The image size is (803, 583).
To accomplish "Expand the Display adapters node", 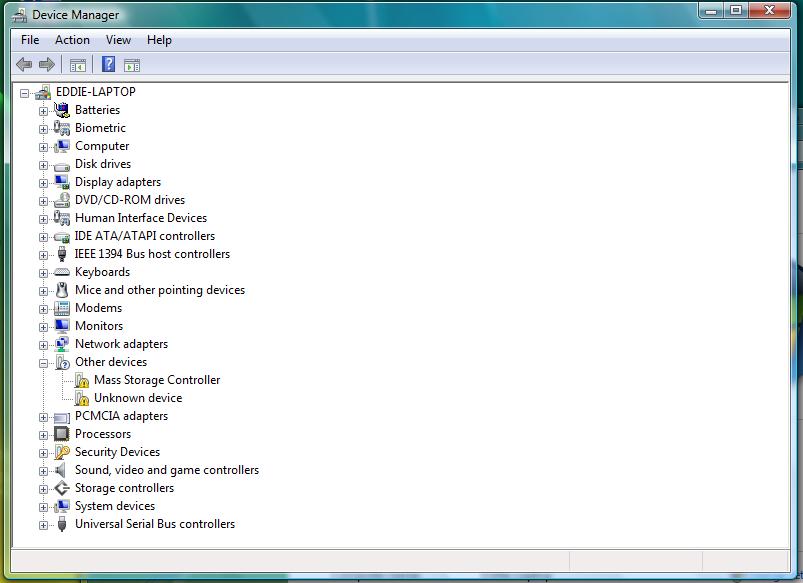I will [x=44, y=183].
